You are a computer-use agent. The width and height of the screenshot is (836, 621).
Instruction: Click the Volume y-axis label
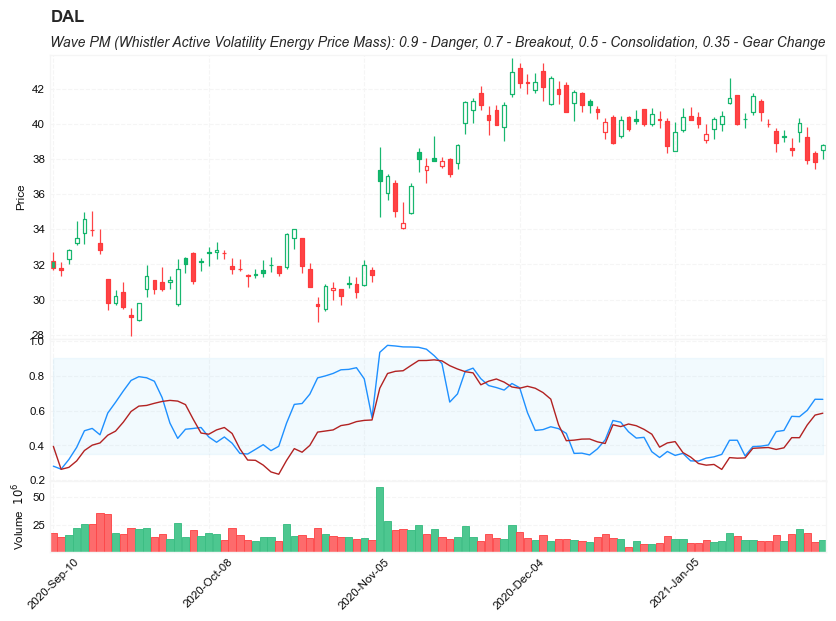point(17,517)
